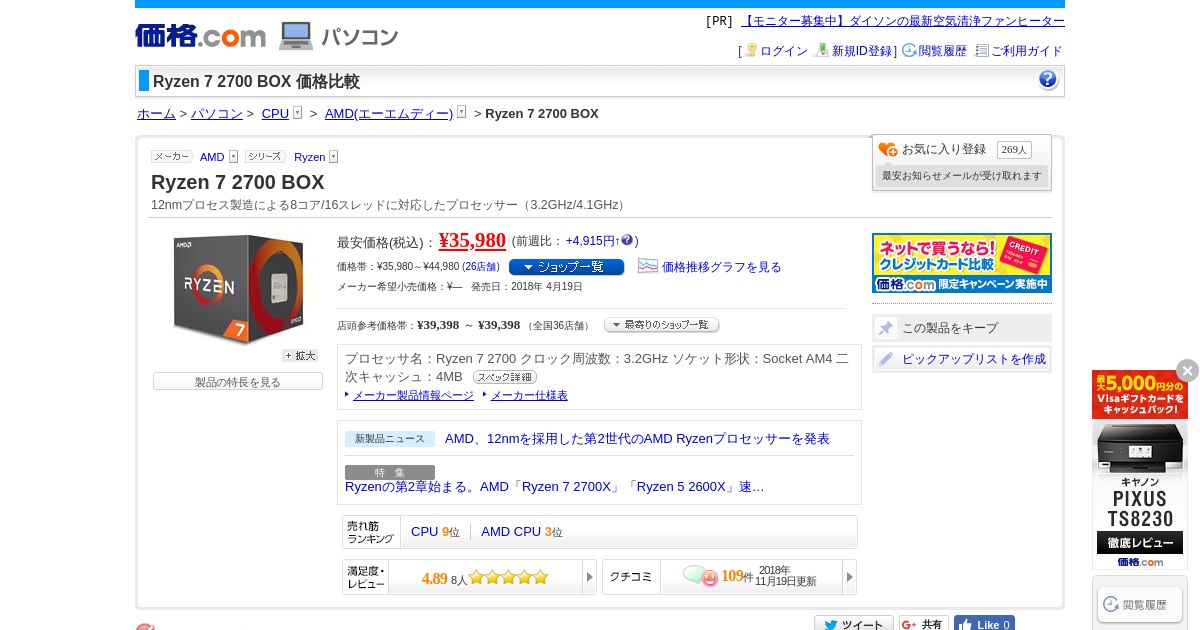This screenshot has width=1200, height=630.
Task: Click the clock icon beside 閲覧履歴 at top
Action: (x=909, y=50)
